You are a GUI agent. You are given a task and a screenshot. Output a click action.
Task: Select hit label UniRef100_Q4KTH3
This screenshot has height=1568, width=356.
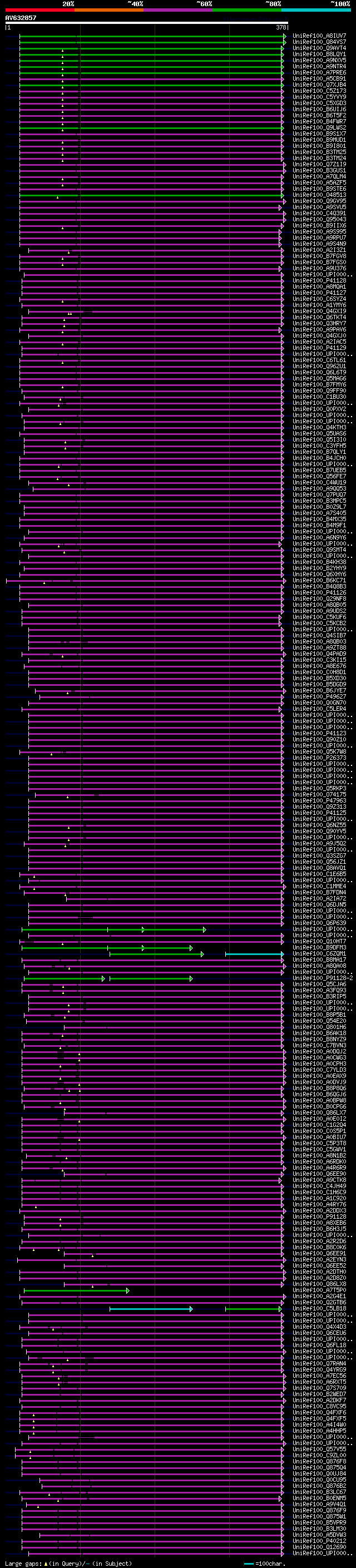tap(319, 427)
